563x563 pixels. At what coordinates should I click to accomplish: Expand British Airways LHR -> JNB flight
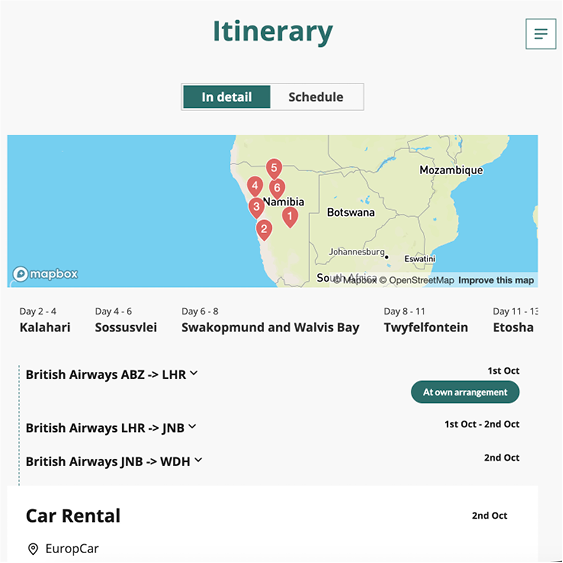tap(111, 428)
